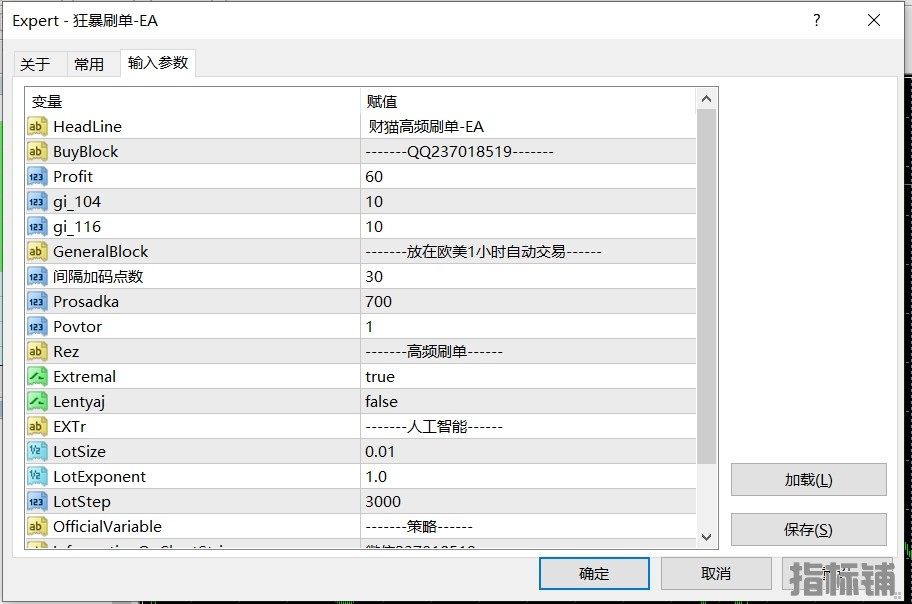Click the 加载(L) button
The image size is (912, 604).
click(x=808, y=480)
